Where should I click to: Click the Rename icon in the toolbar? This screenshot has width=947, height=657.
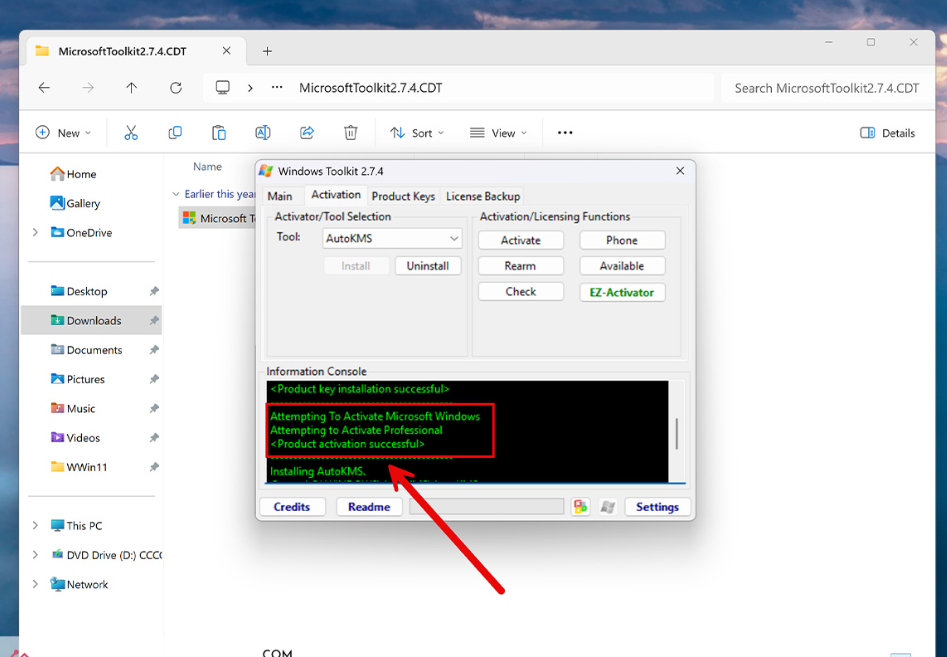tap(263, 133)
